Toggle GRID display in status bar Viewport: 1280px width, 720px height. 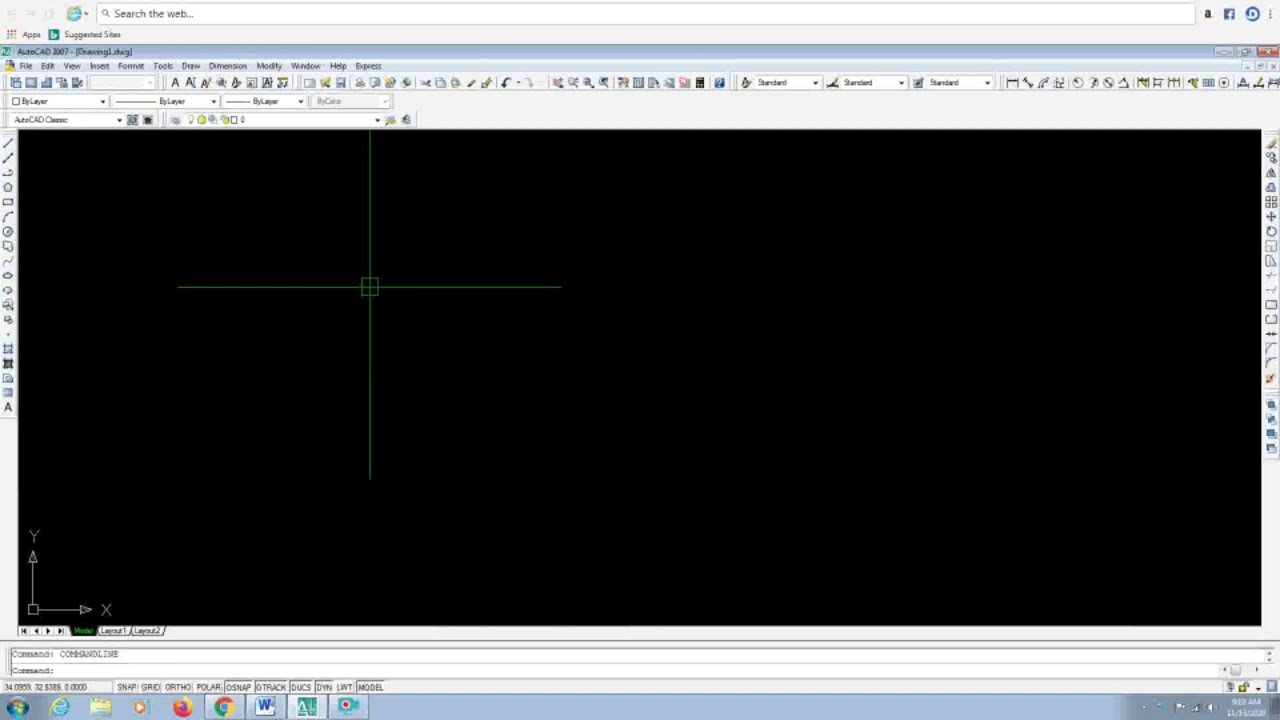click(x=151, y=687)
